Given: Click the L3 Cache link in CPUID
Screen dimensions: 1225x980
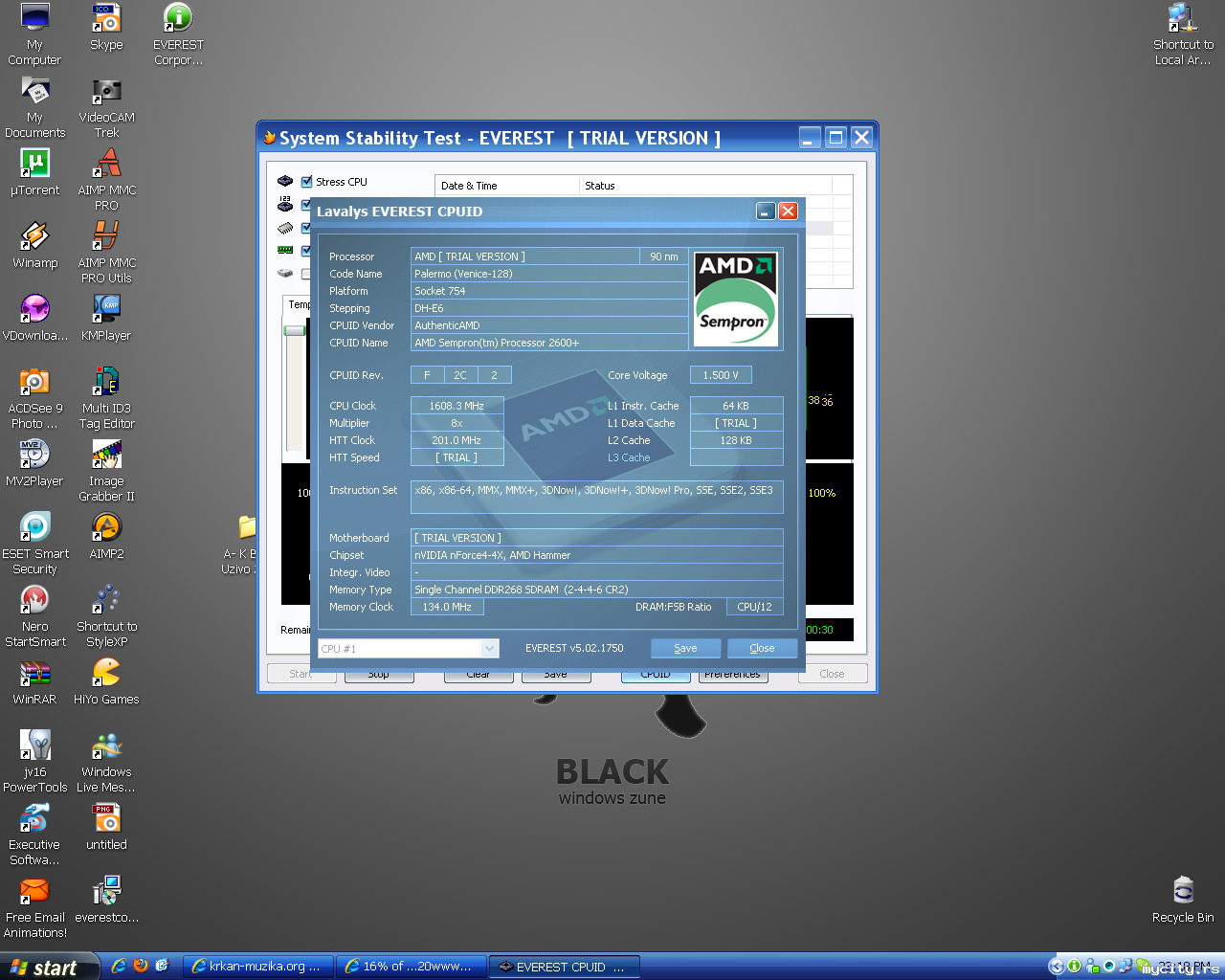Looking at the screenshot, I should (629, 457).
